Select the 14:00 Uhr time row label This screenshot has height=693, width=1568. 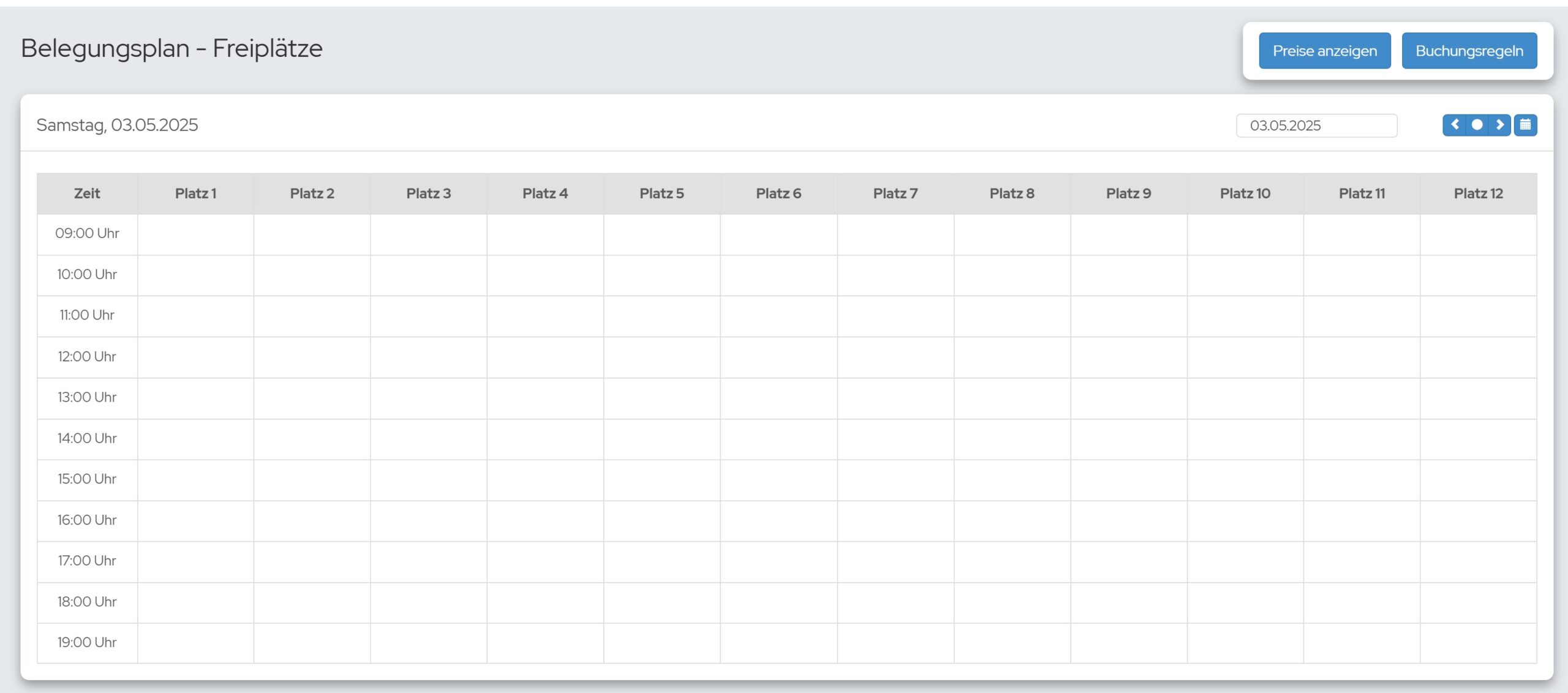click(x=87, y=439)
